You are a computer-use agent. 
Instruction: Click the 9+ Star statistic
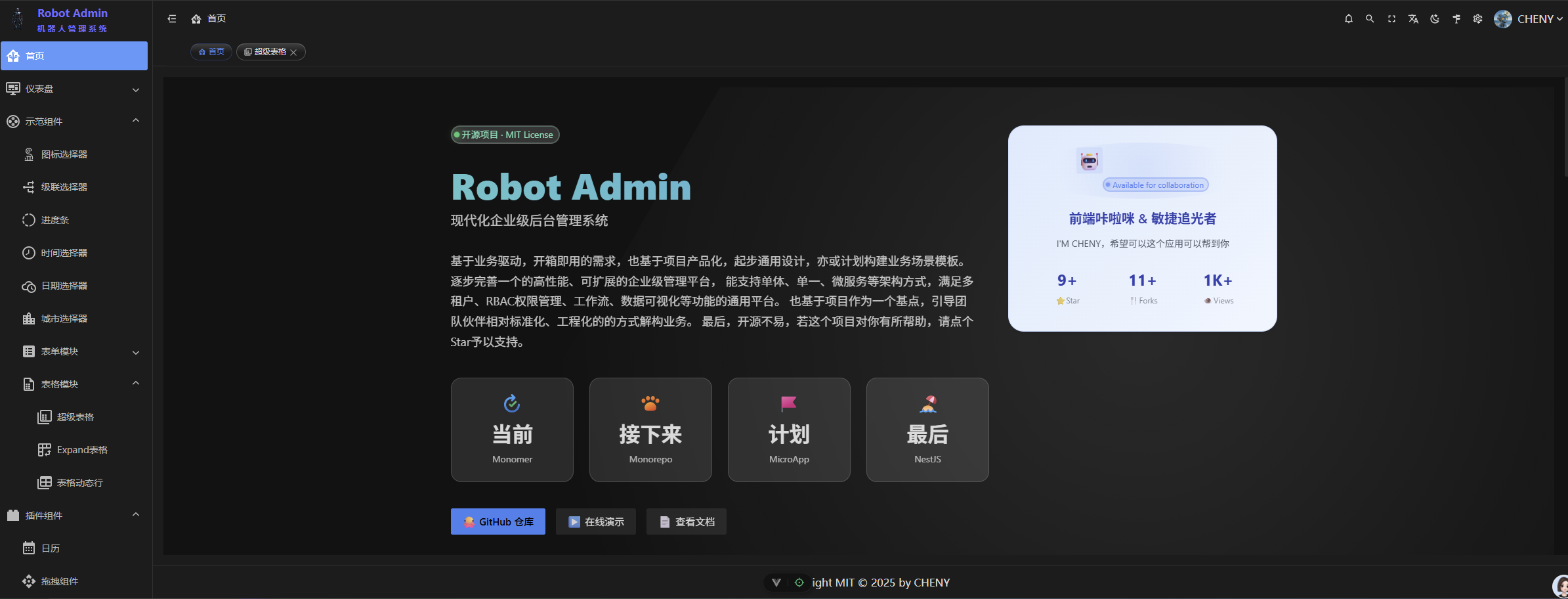[1068, 288]
